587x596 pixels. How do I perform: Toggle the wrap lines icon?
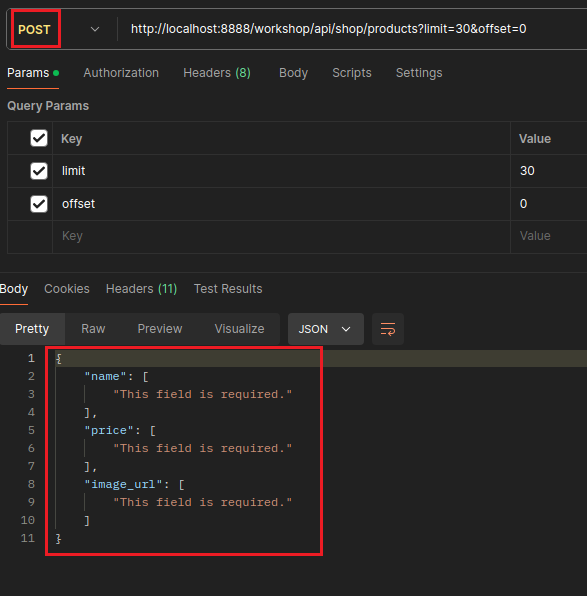pyautogui.click(x=388, y=329)
